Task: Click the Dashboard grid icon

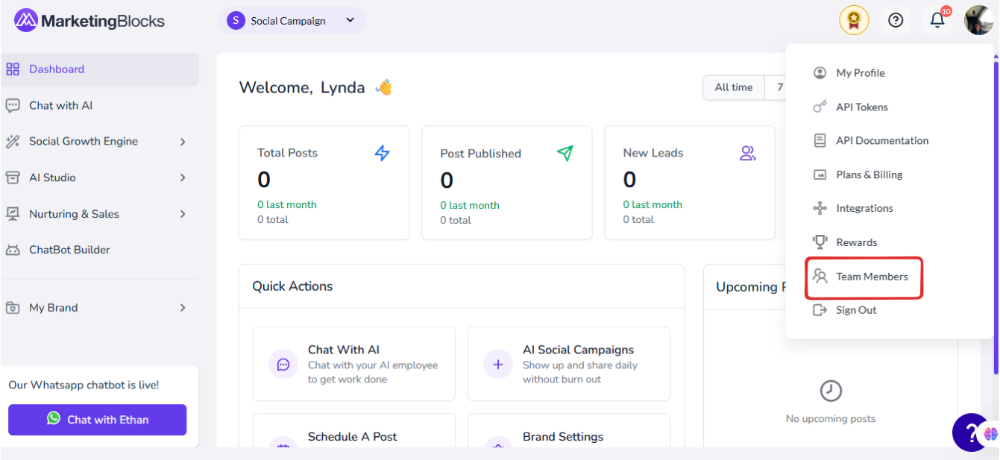Action: tap(13, 69)
